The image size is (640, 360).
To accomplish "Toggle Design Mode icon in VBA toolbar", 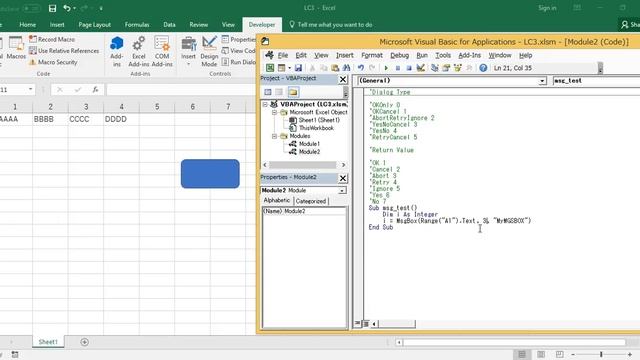I will click(x=420, y=68).
